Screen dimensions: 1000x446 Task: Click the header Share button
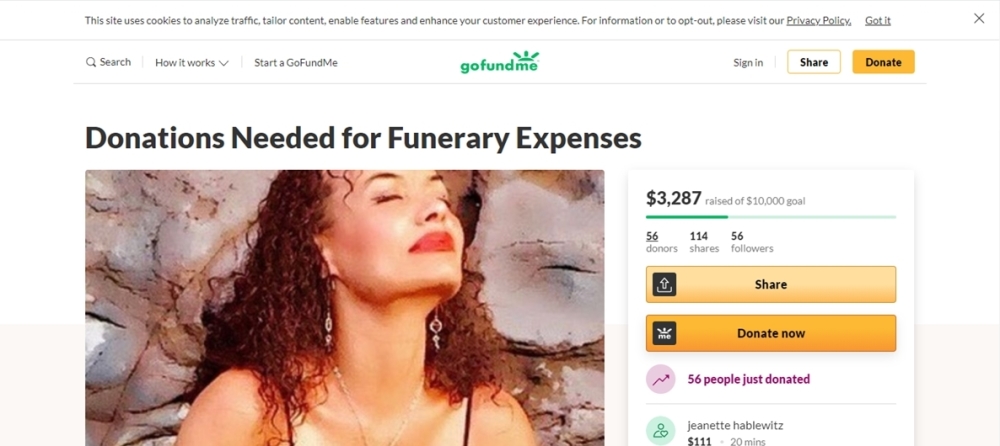coord(814,62)
